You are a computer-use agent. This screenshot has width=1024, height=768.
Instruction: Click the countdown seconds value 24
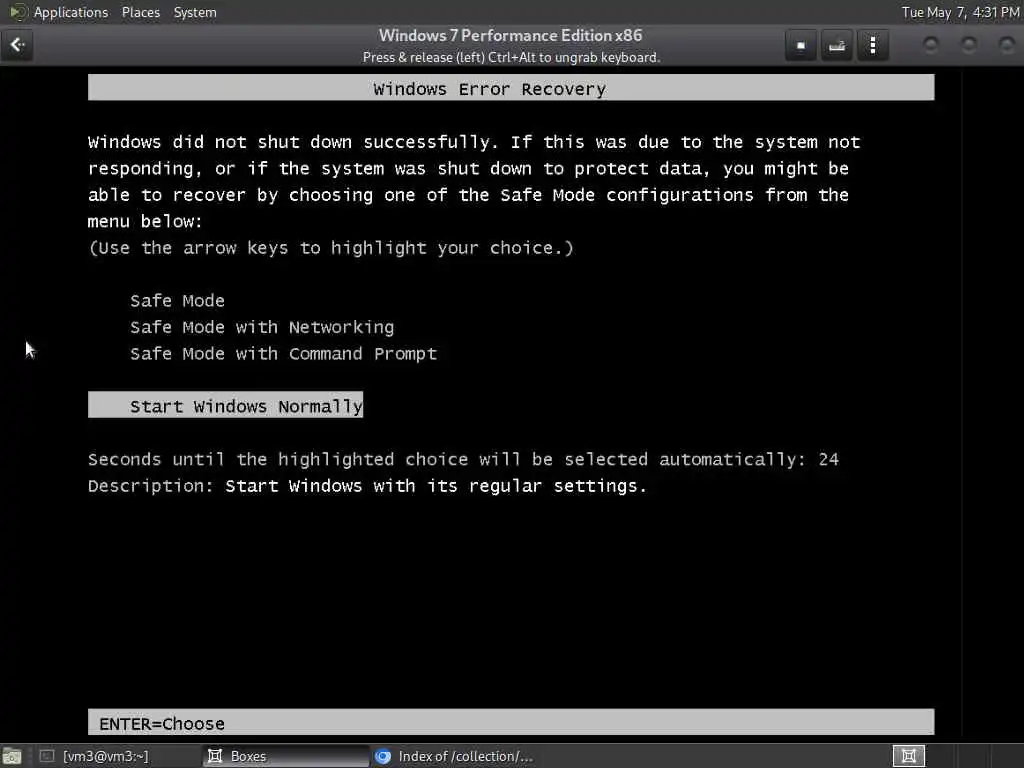click(828, 459)
